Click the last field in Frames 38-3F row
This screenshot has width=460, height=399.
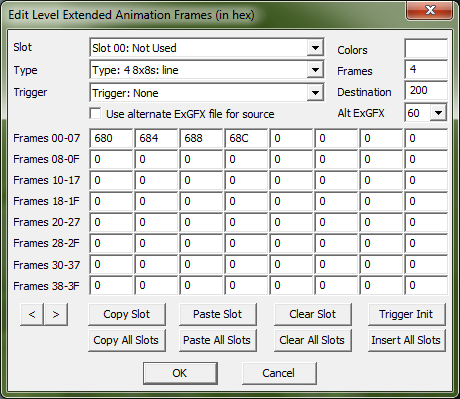[426, 285]
